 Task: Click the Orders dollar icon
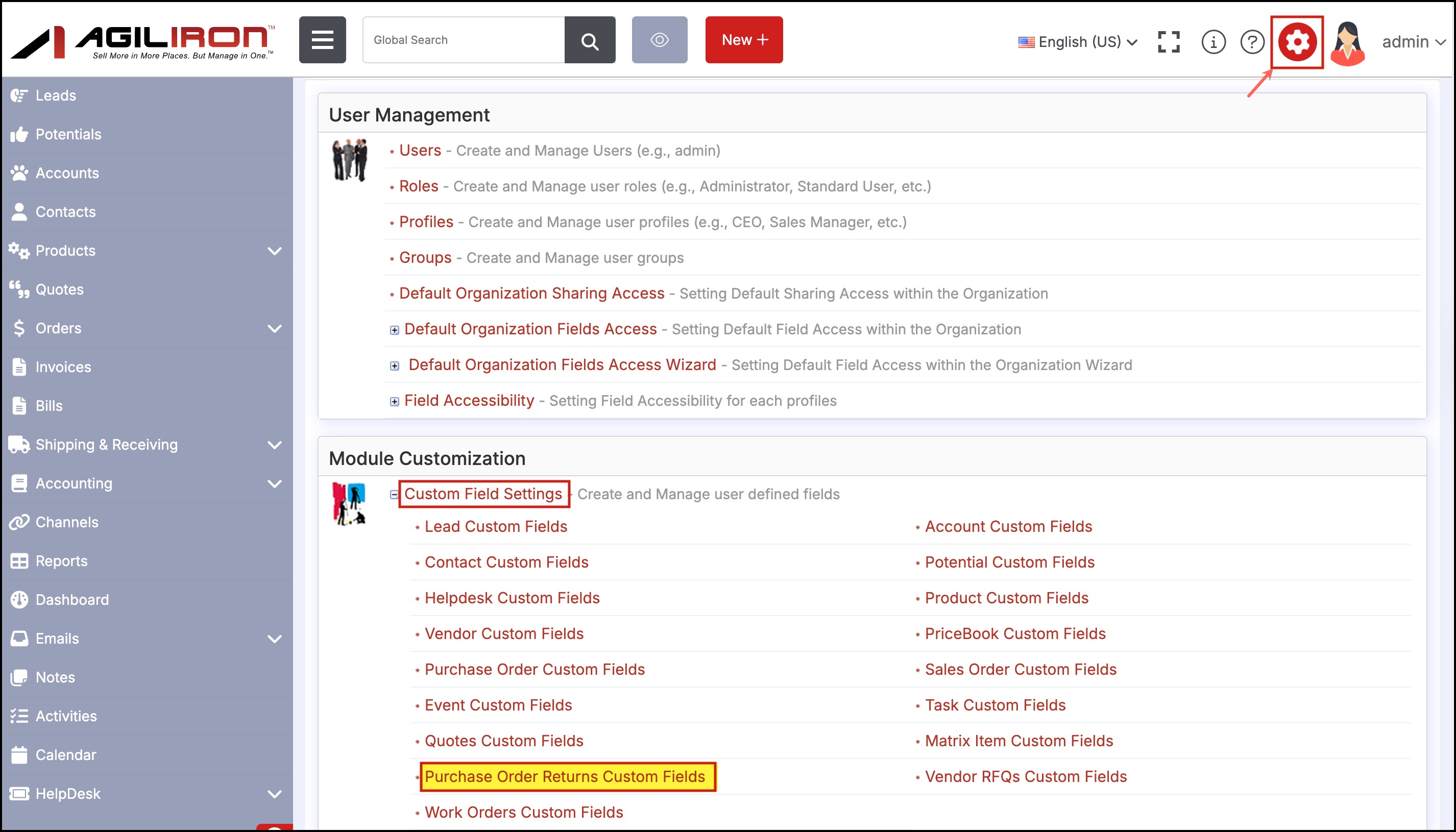click(19, 329)
